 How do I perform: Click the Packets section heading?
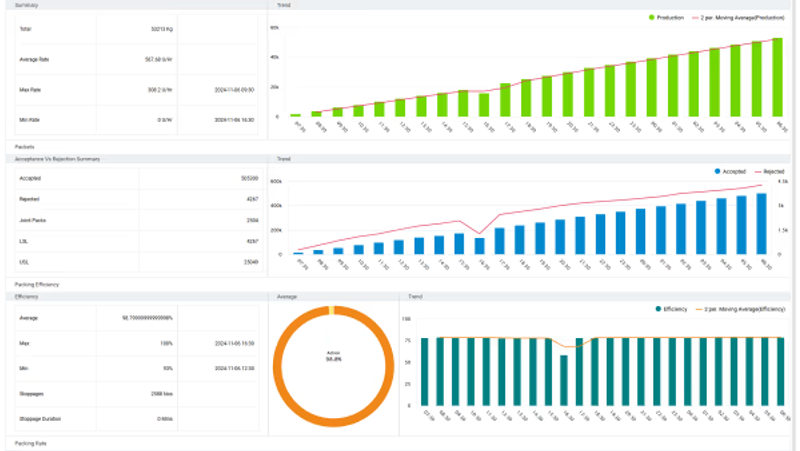click(24, 147)
